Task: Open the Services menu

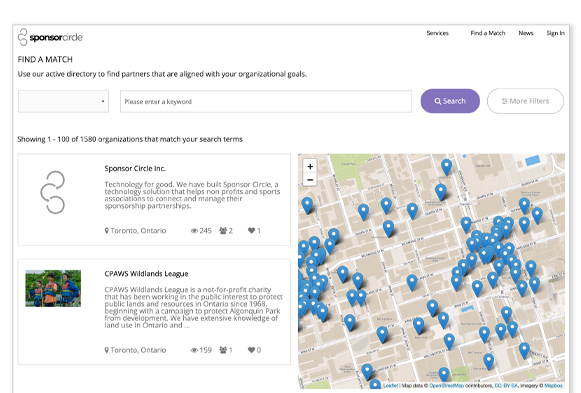Action: pyautogui.click(x=438, y=33)
